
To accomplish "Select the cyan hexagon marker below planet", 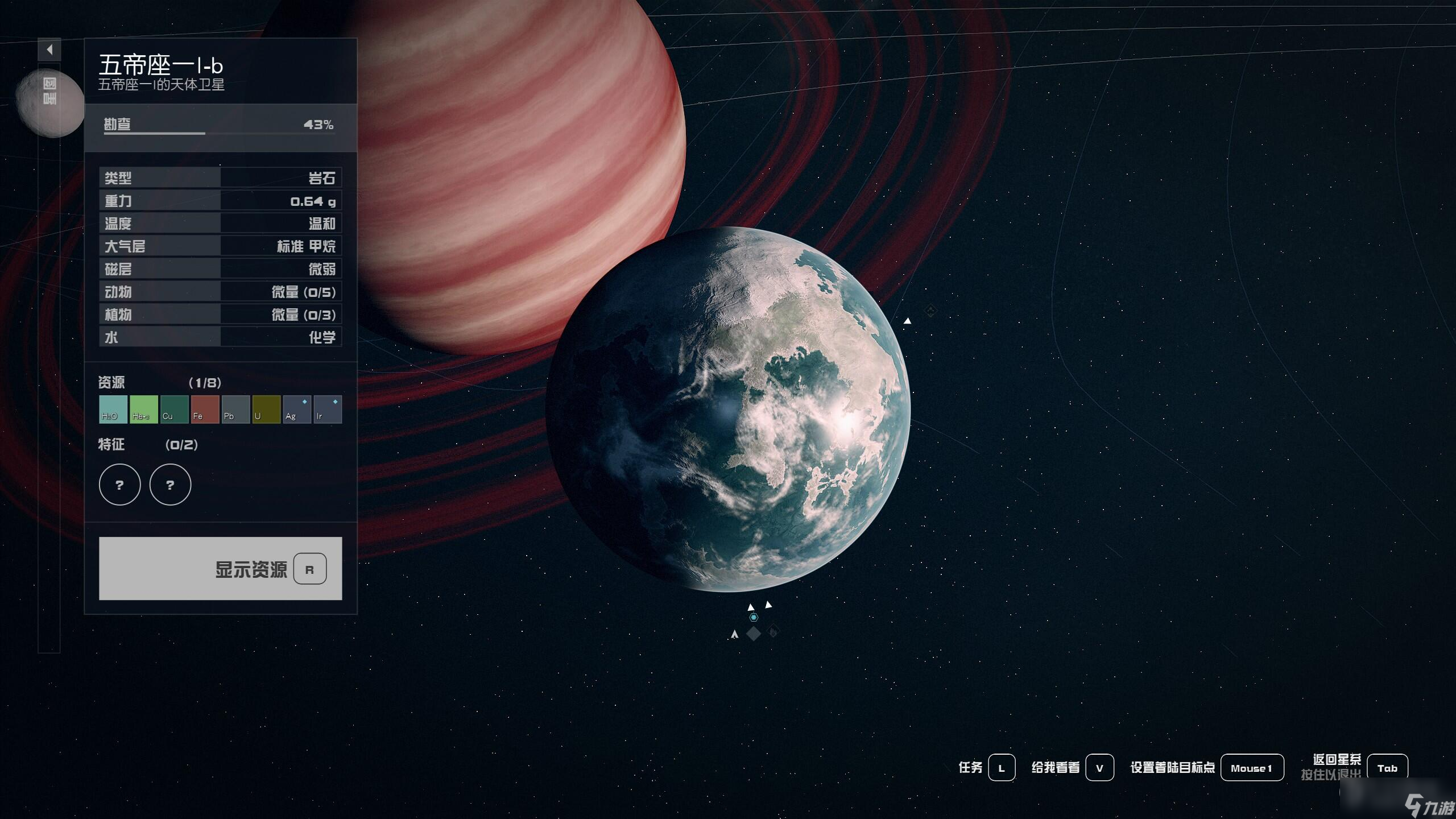I will tap(754, 617).
